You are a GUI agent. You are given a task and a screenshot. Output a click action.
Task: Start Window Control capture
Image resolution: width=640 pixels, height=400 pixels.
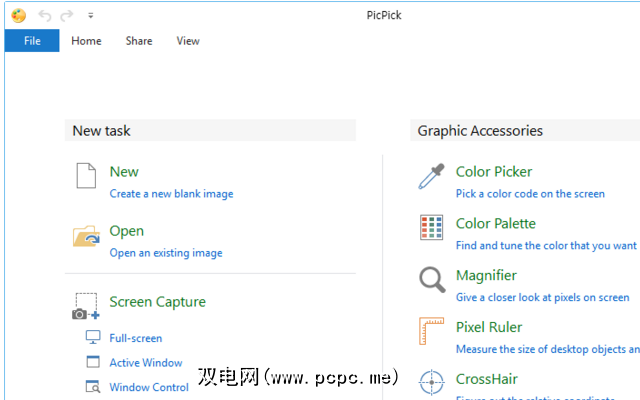pyautogui.click(x=149, y=387)
